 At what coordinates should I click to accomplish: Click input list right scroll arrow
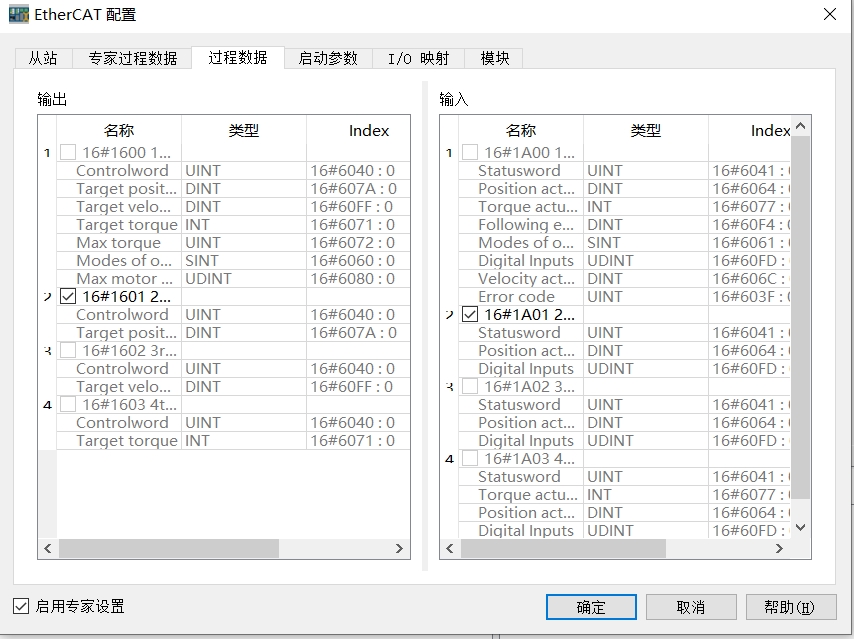[779, 548]
